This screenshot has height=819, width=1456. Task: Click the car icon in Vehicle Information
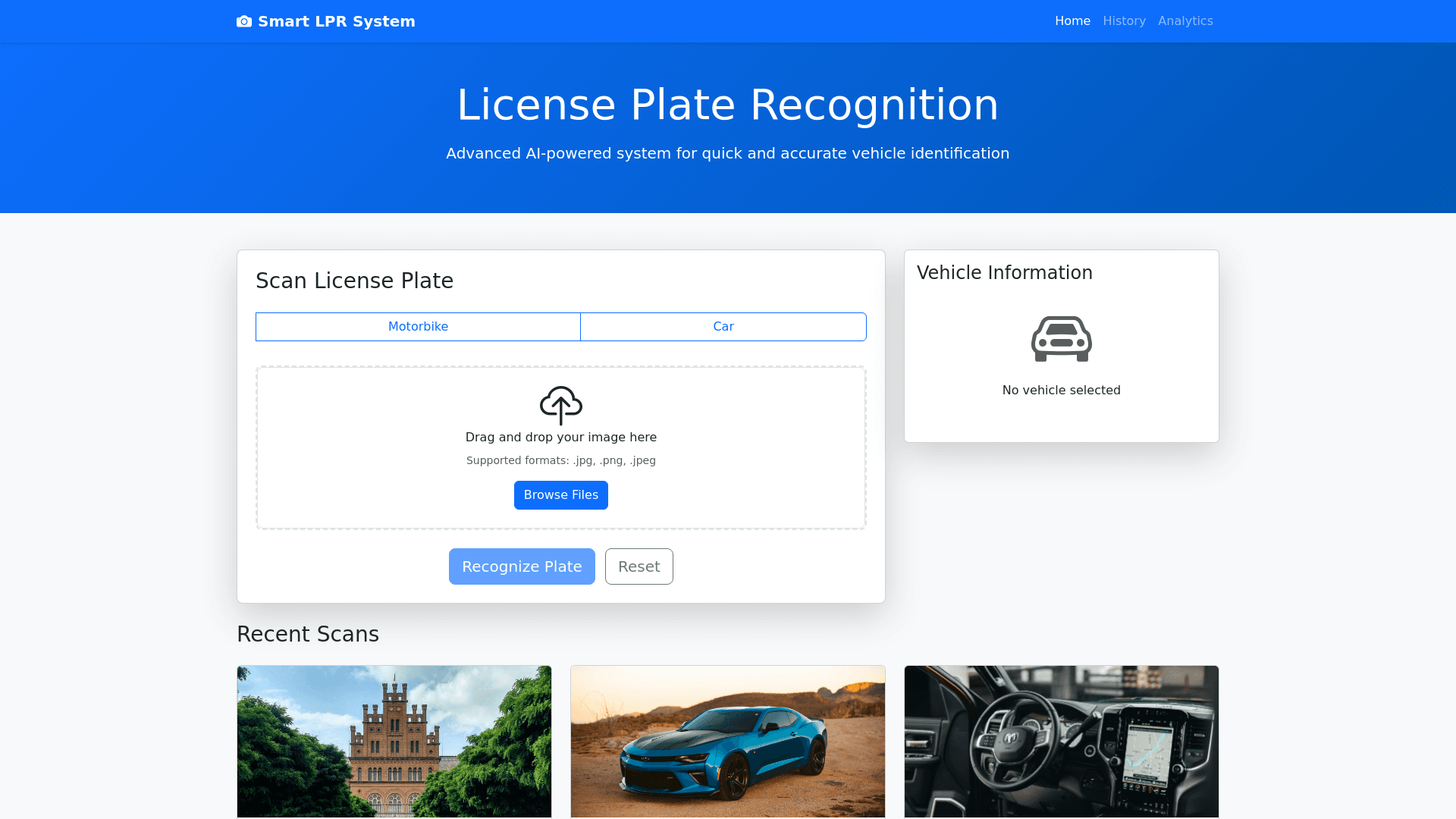coord(1061,339)
